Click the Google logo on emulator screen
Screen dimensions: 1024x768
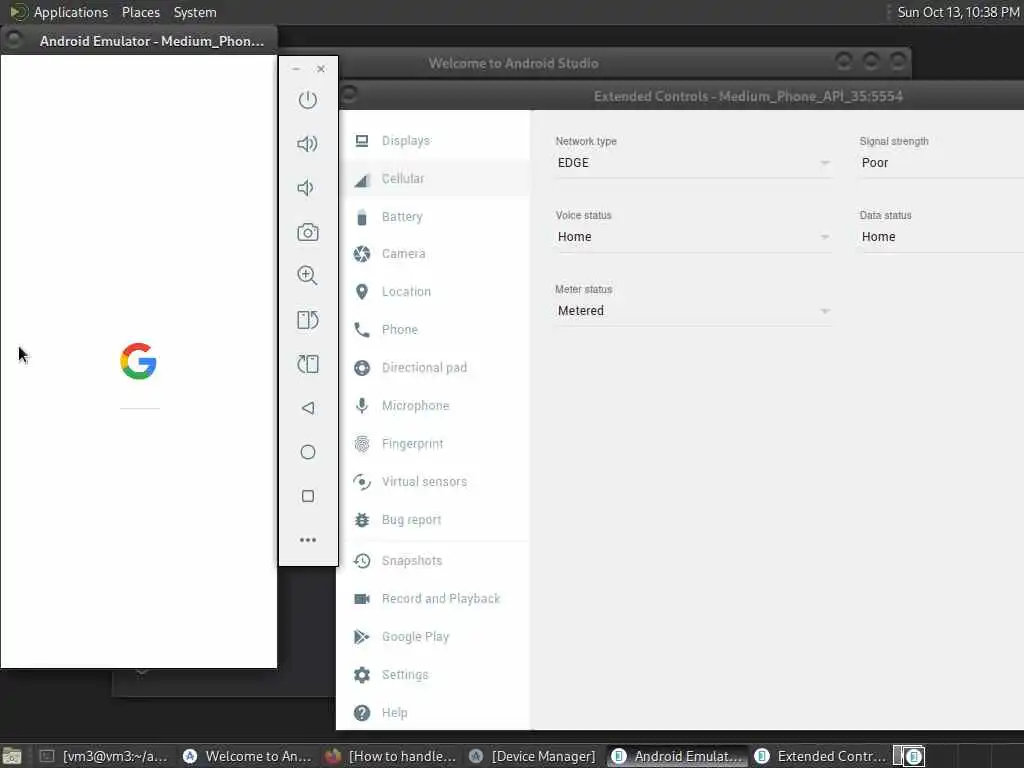138,361
